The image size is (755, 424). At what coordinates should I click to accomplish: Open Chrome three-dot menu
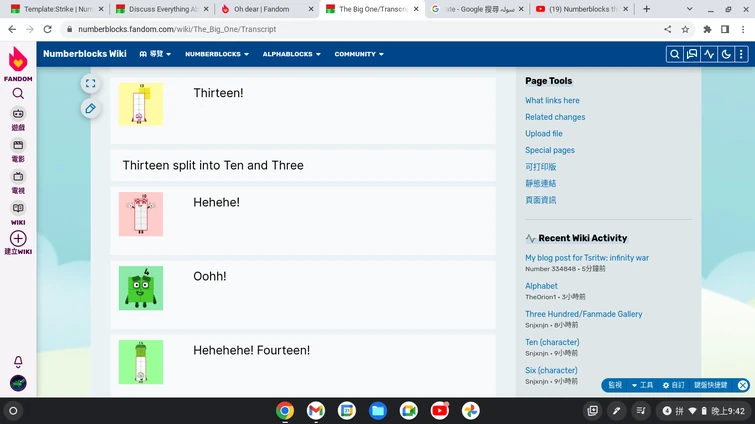pos(743,29)
